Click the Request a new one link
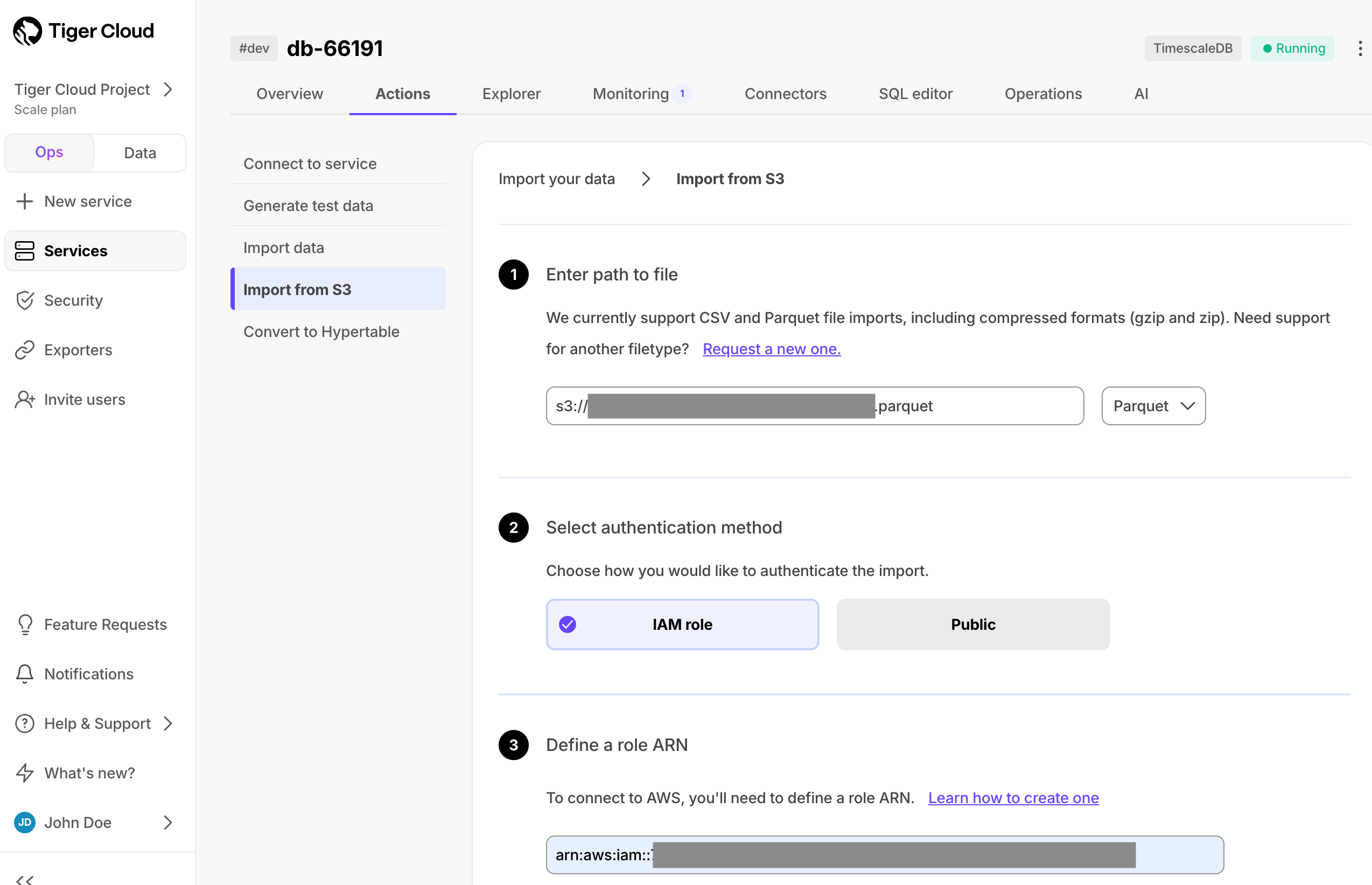 tap(772, 349)
